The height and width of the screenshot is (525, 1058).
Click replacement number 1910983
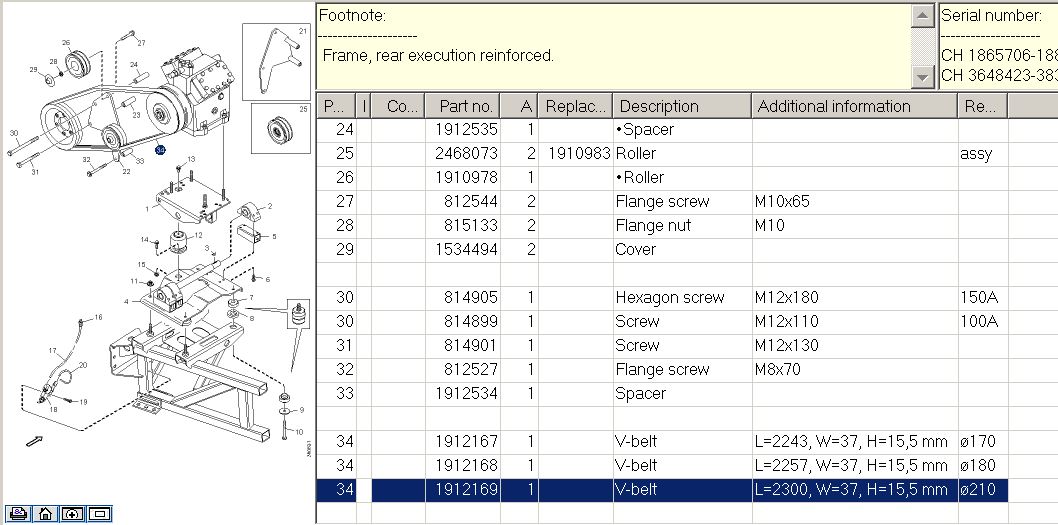point(579,153)
